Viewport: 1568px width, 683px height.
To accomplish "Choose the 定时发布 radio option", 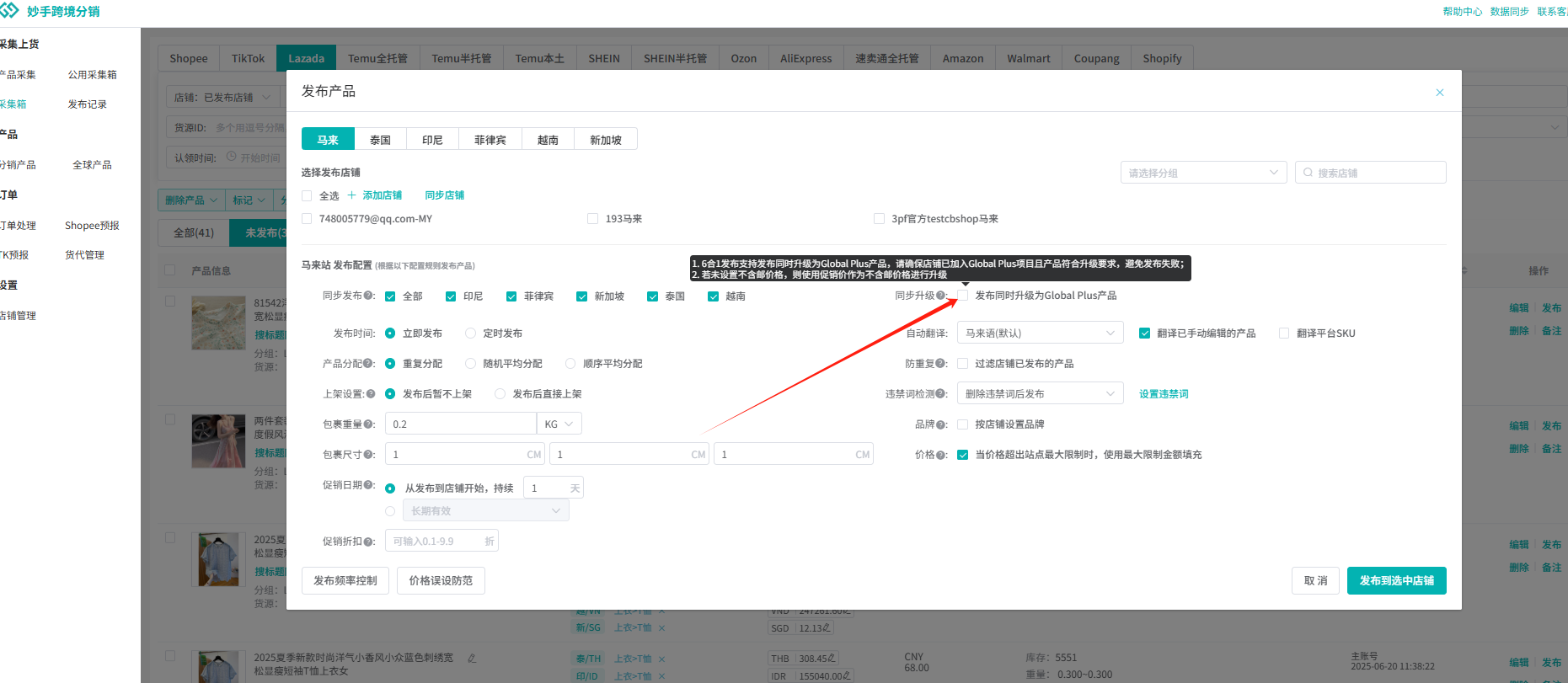I will tap(471, 333).
